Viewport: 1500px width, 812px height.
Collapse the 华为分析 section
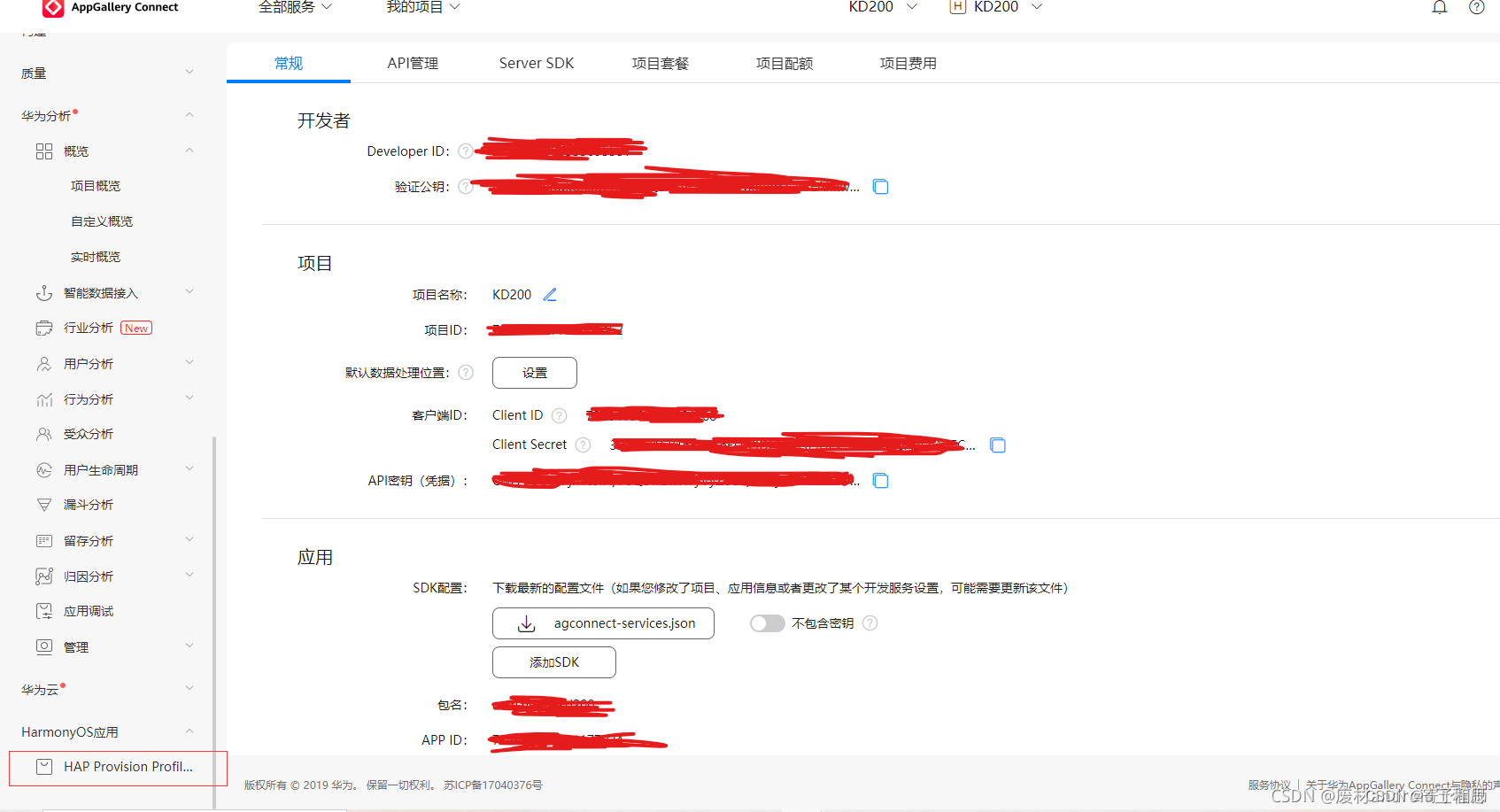[x=189, y=115]
